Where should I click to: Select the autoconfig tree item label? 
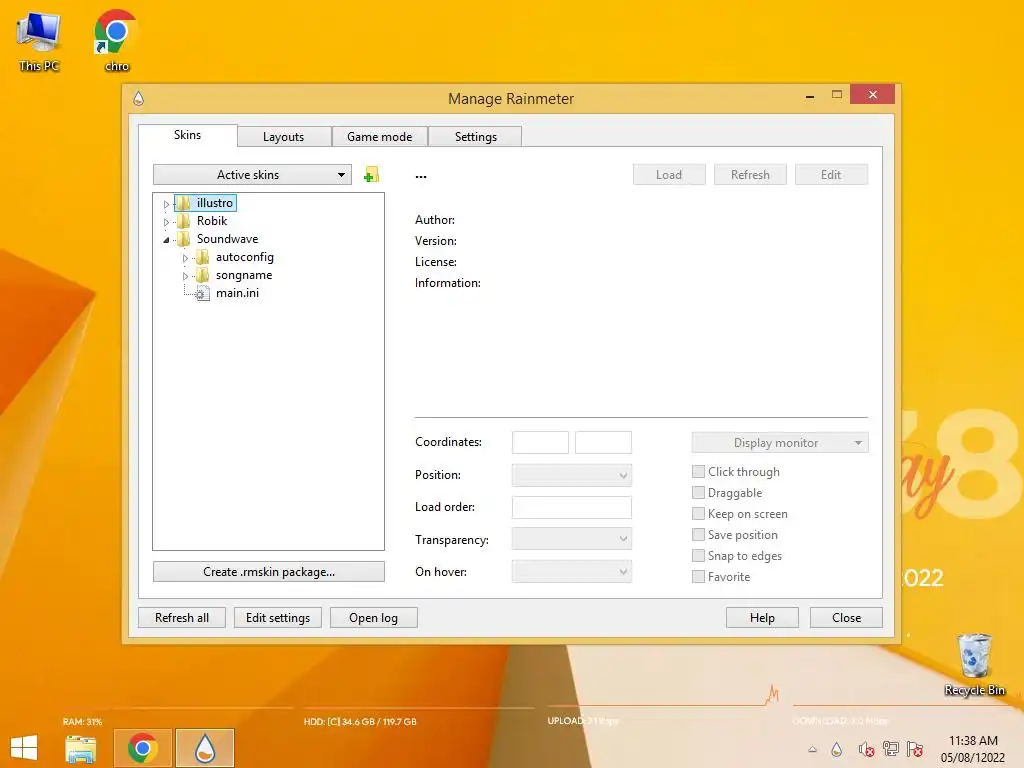244,257
